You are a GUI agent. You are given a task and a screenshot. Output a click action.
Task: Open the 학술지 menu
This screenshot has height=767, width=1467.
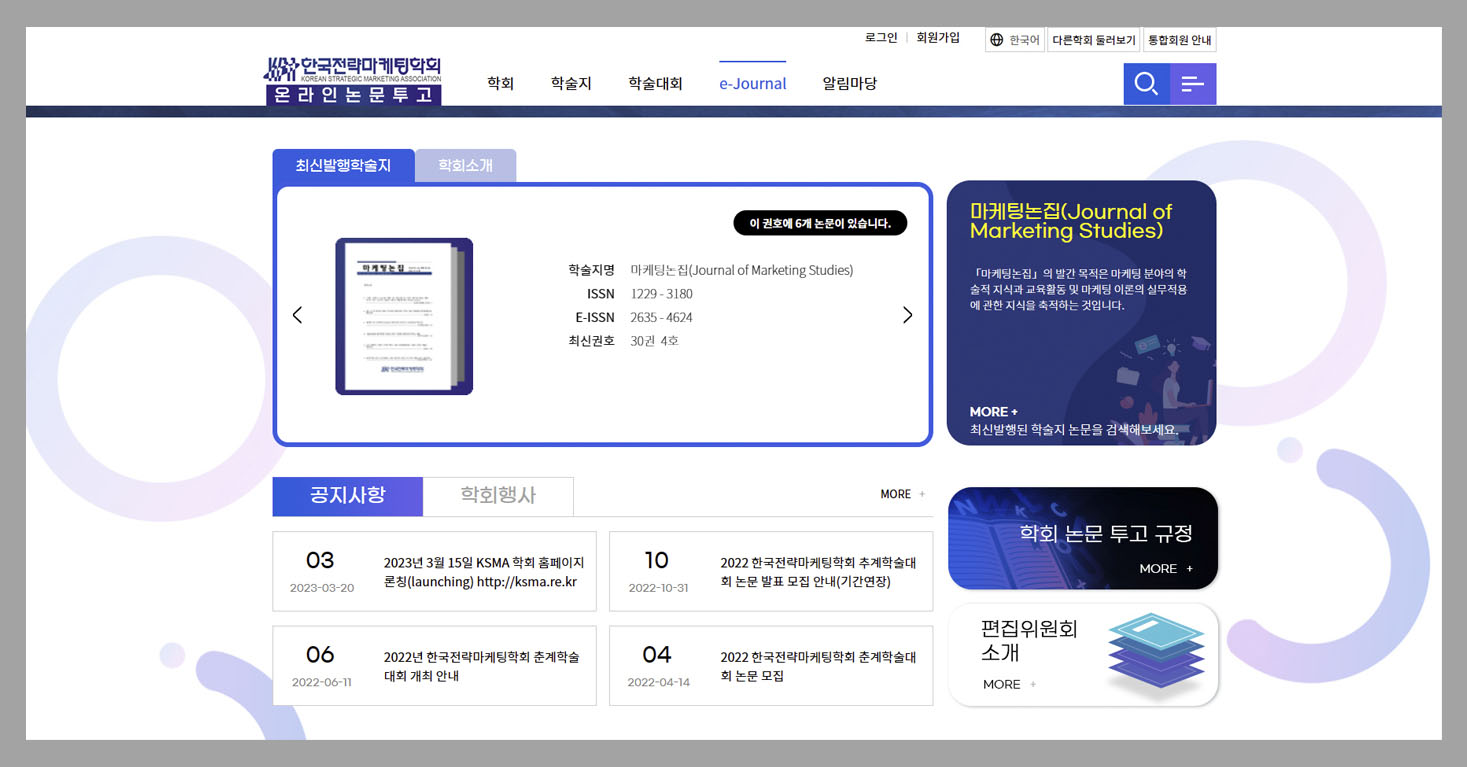[571, 84]
